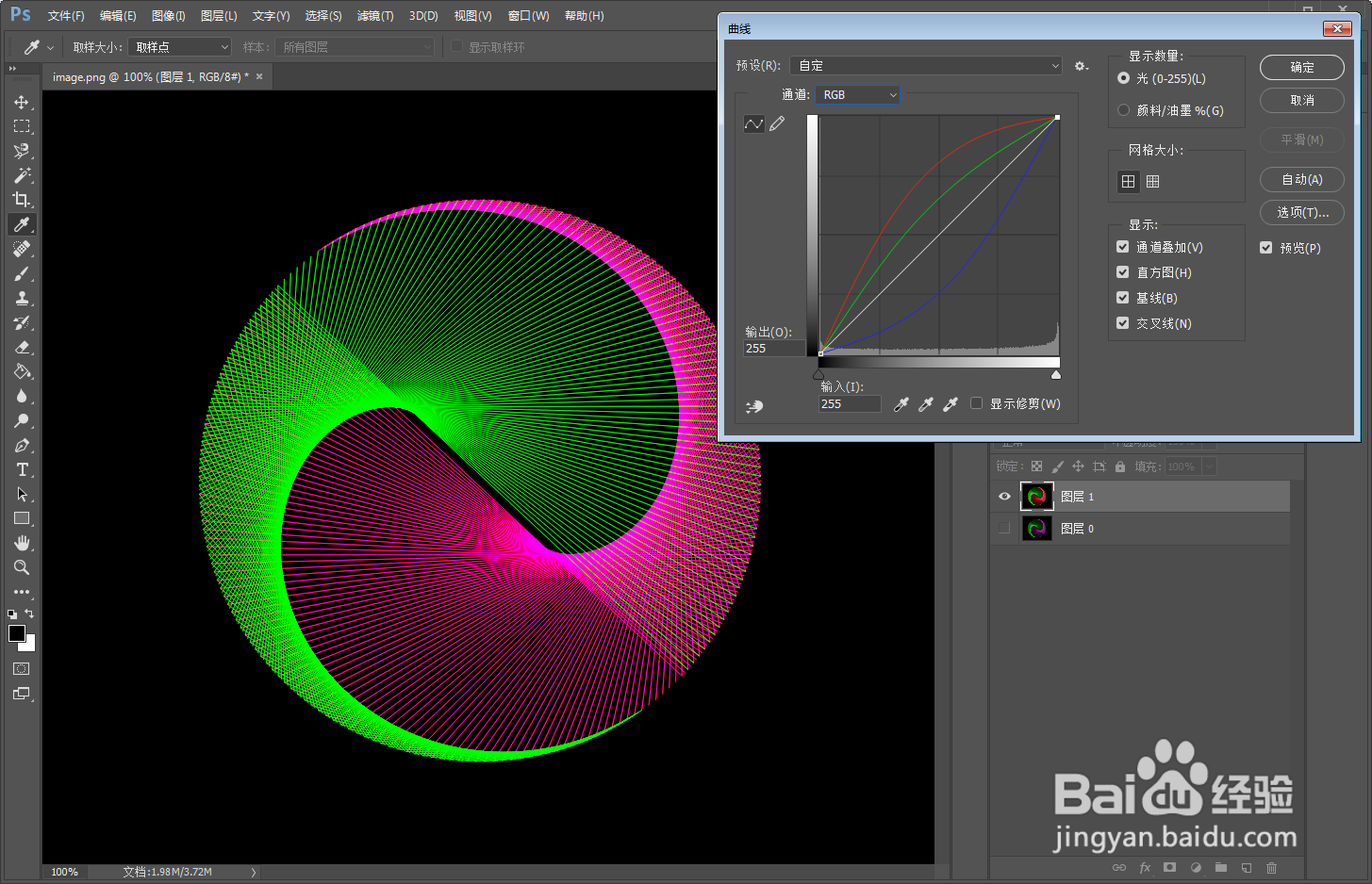Toggle 预览(P) preview checkbox
The width and height of the screenshot is (1372, 884).
coord(1266,248)
